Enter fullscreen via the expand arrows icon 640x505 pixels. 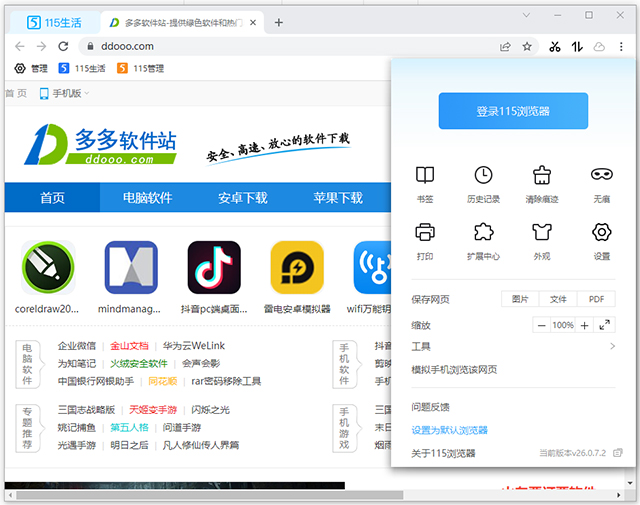pyautogui.click(x=604, y=325)
